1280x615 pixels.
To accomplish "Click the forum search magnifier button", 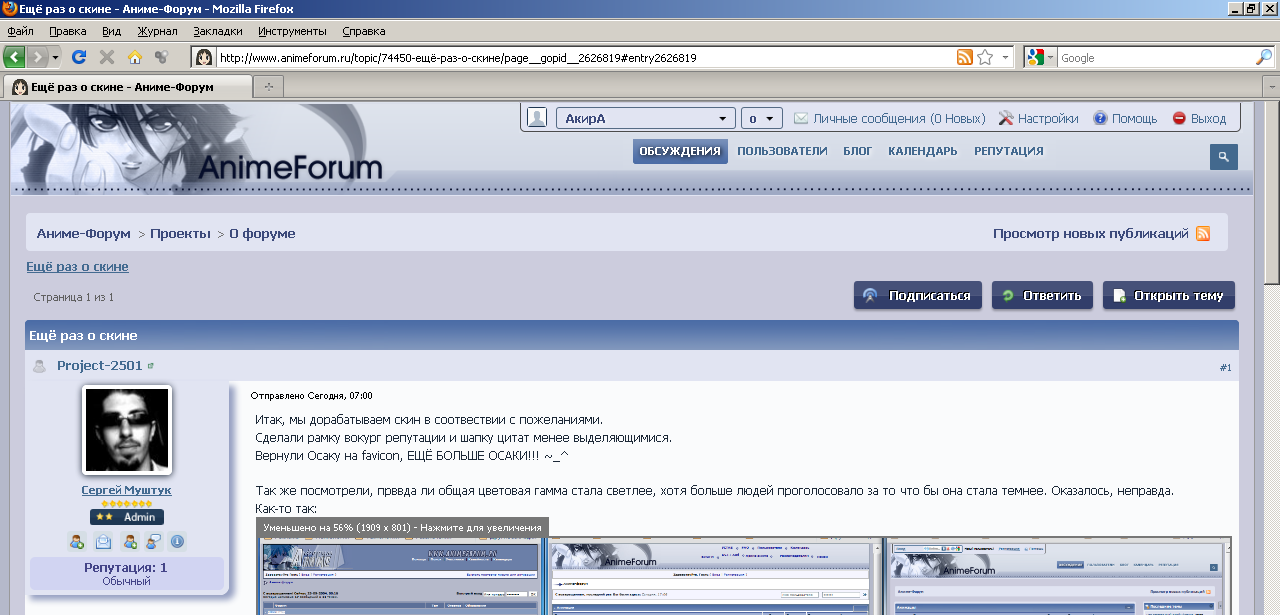I will 1223,156.
